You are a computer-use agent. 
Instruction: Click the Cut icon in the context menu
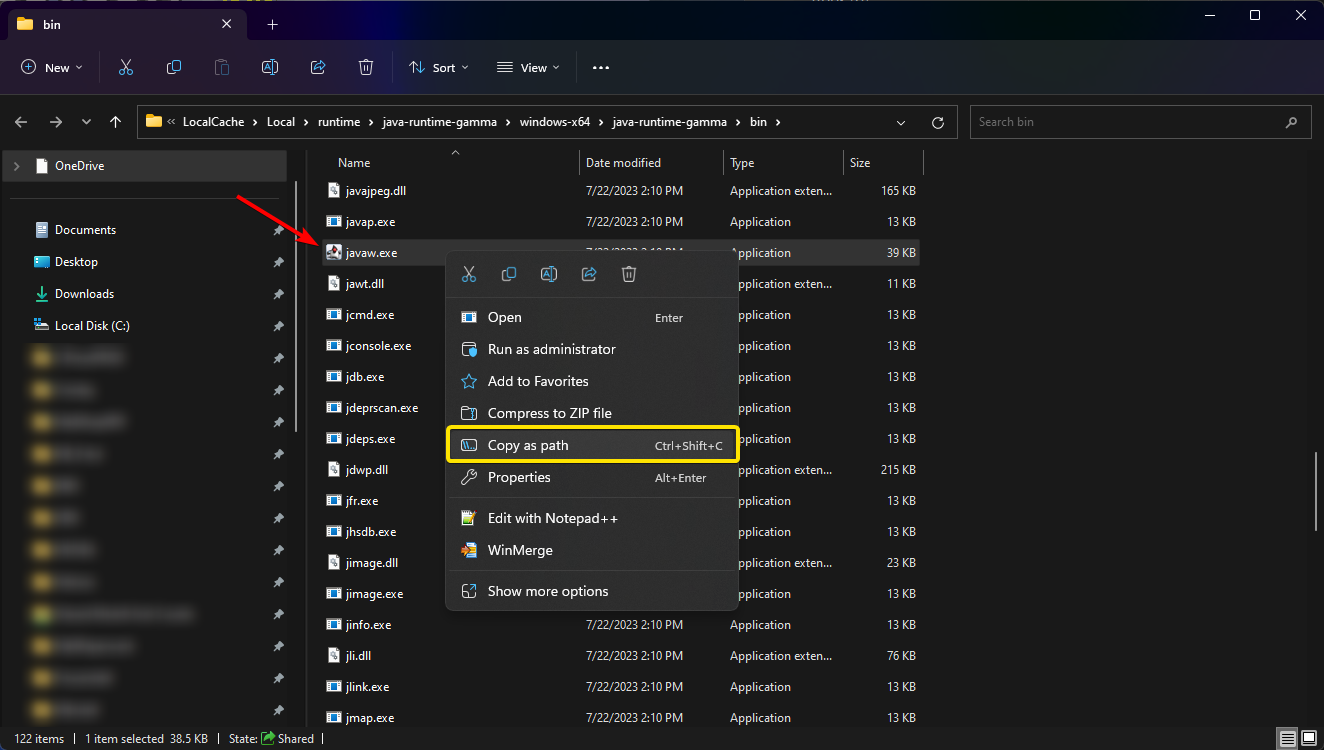pos(469,274)
